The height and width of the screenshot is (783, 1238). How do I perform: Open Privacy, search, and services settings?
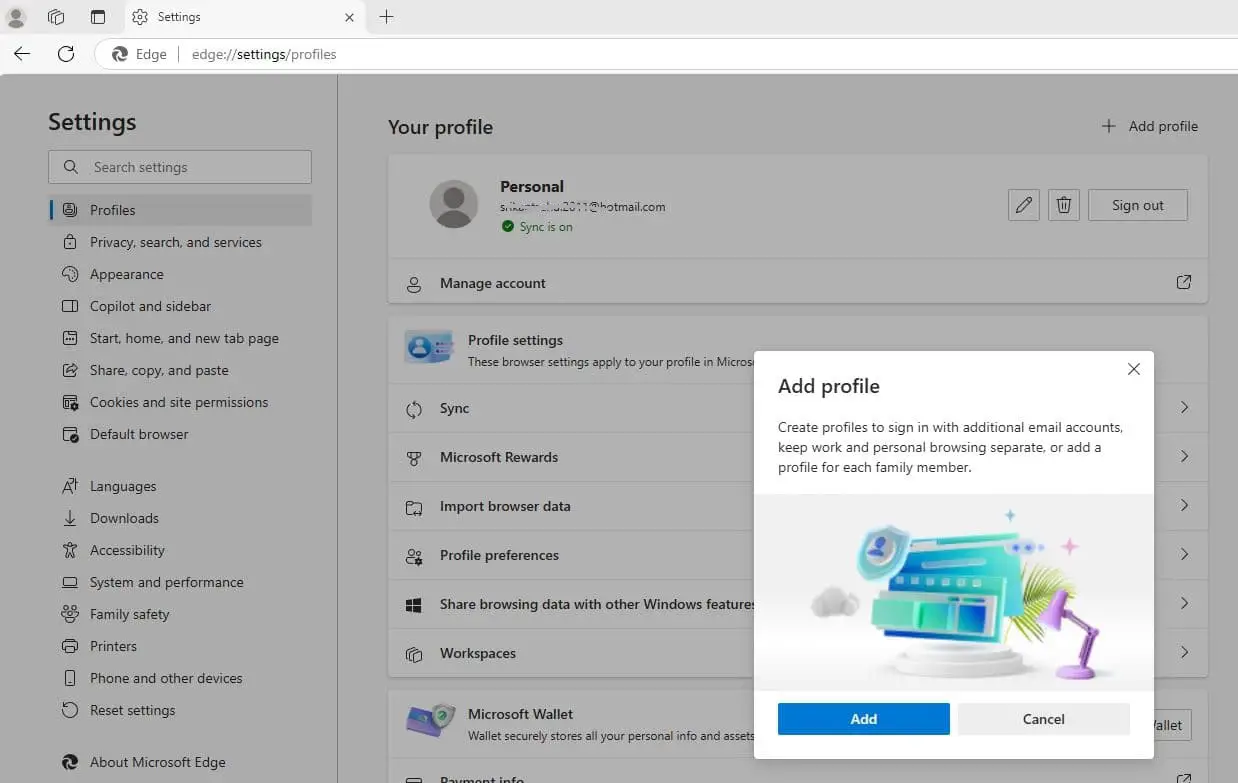[172, 242]
